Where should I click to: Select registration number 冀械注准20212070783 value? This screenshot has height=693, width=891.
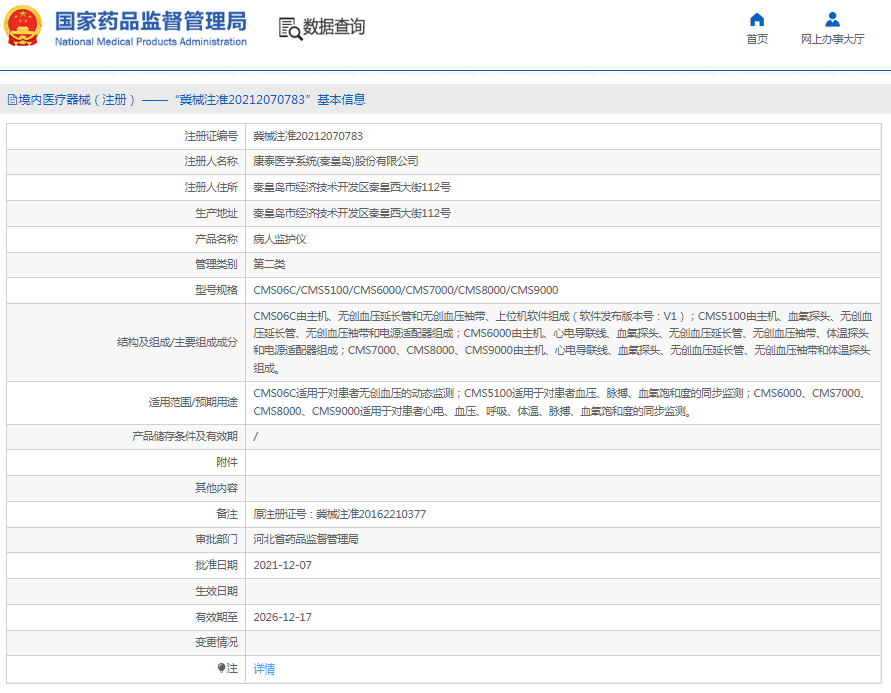(308, 136)
